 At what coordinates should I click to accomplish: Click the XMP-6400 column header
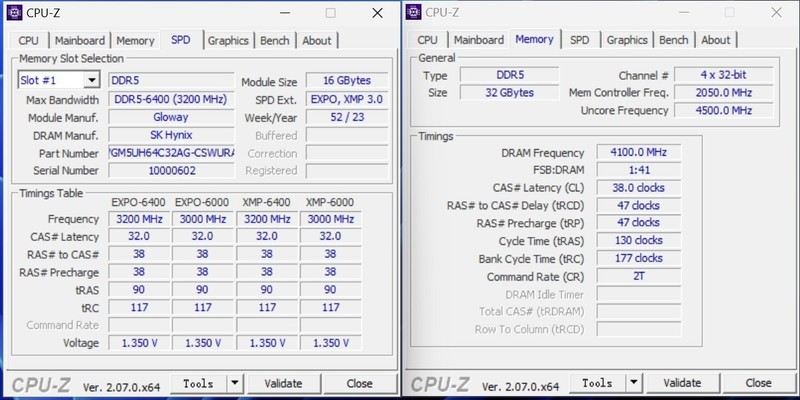pyautogui.click(x=266, y=203)
